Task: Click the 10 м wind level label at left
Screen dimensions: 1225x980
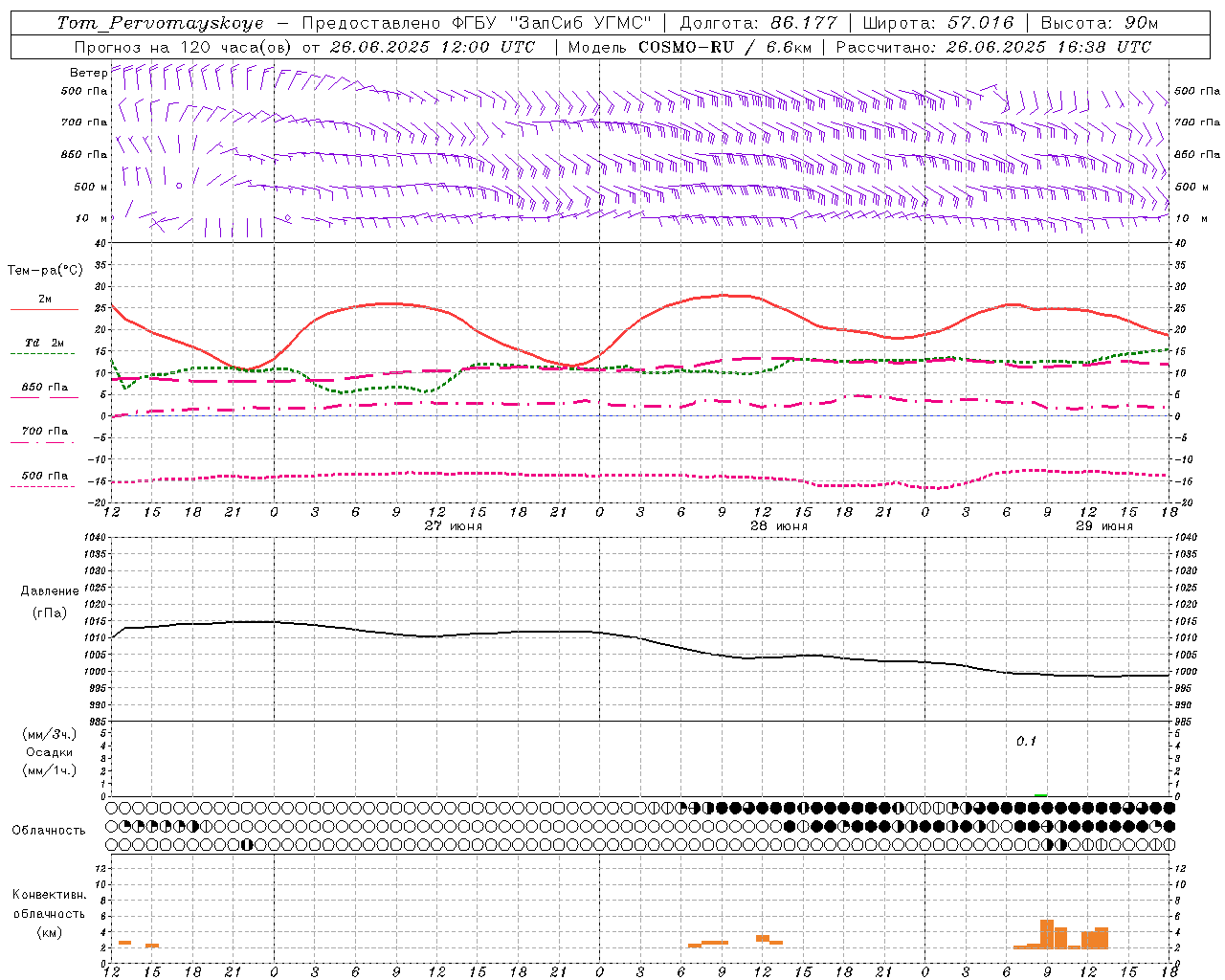Action: point(92,218)
